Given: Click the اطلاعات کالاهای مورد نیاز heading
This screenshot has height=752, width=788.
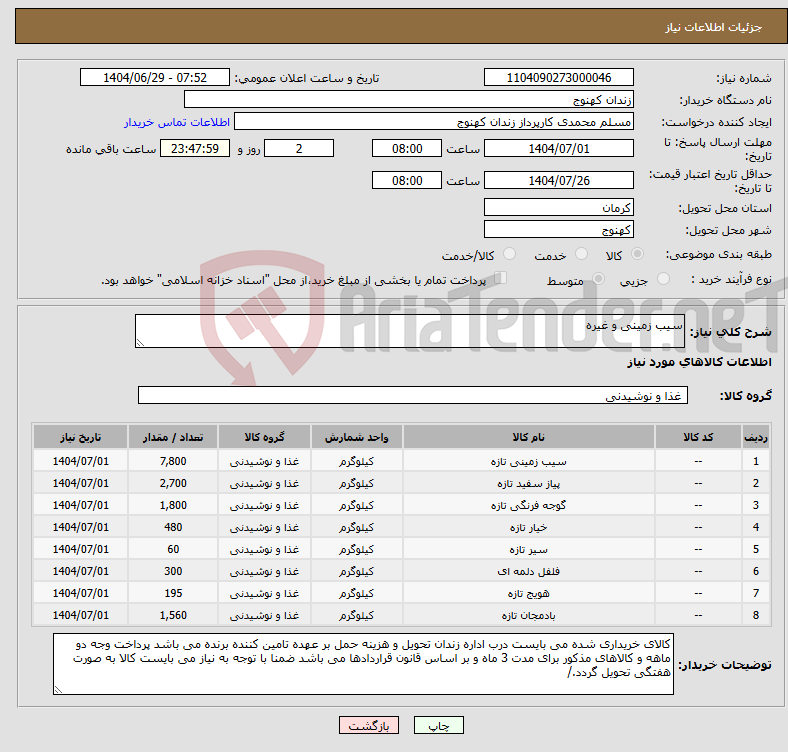Looking at the screenshot, I should 699,362.
